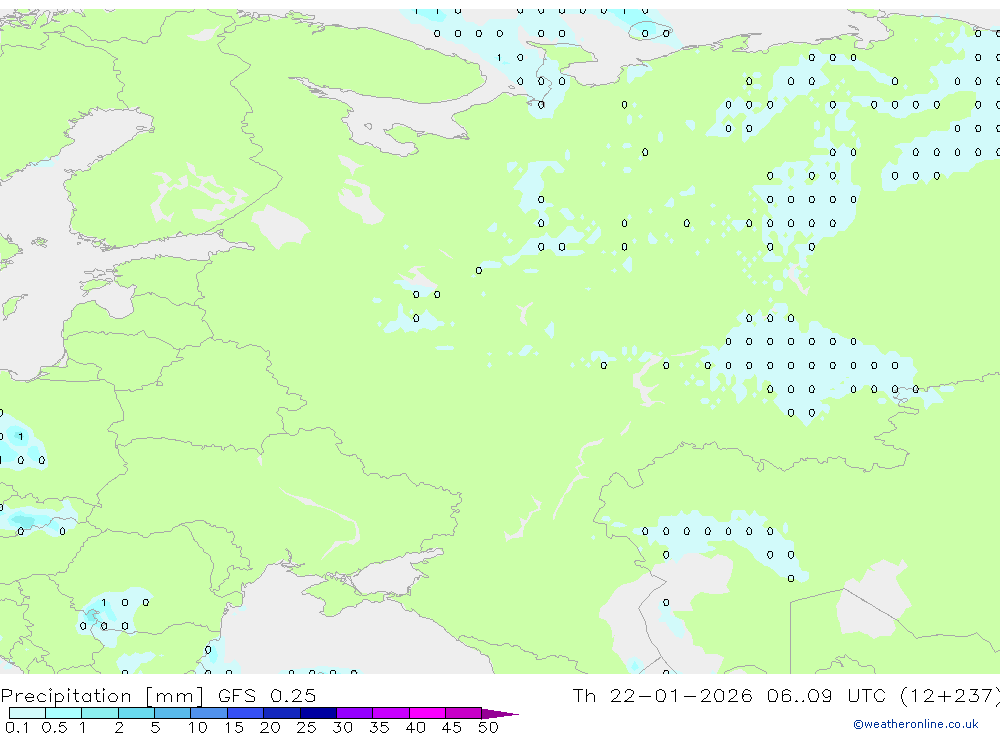Select the 5–10 mm legend color box
The width and height of the screenshot is (1000, 733).
173,713
